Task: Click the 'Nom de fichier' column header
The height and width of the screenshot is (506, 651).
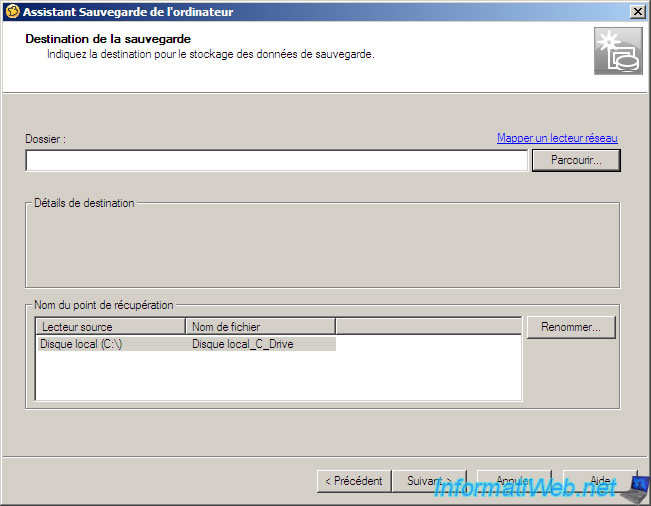Action: pyautogui.click(x=260, y=327)
